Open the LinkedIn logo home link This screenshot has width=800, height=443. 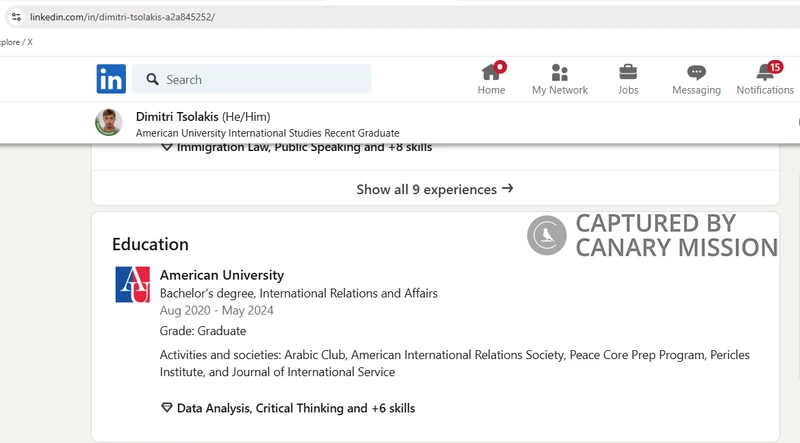click(111, 79)
